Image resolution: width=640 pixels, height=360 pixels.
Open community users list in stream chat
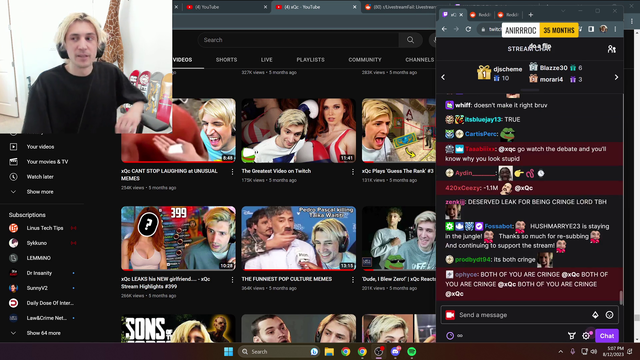pos(611,49)
